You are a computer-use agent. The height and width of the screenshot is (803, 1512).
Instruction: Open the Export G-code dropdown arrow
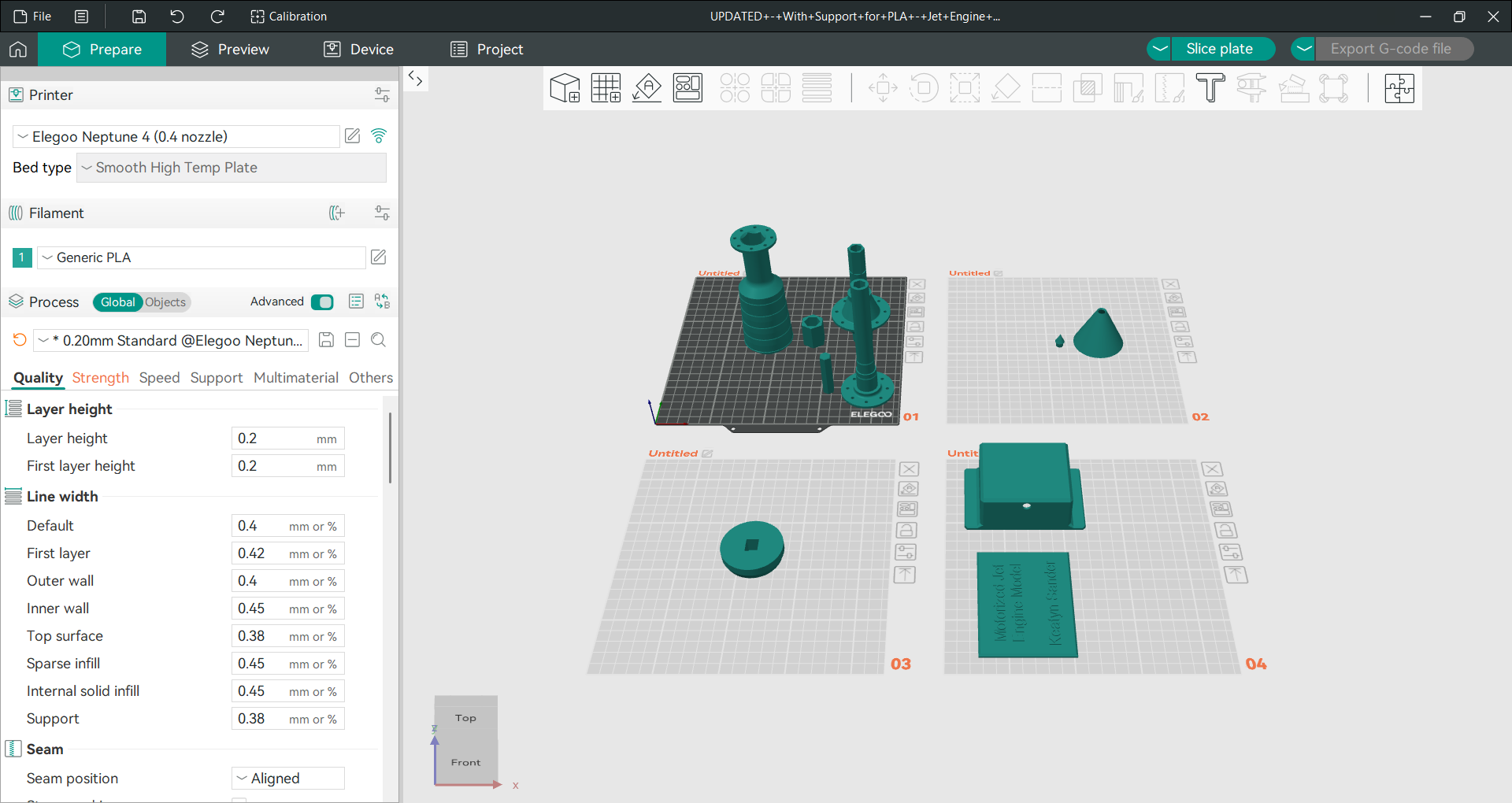[1304, 49]
